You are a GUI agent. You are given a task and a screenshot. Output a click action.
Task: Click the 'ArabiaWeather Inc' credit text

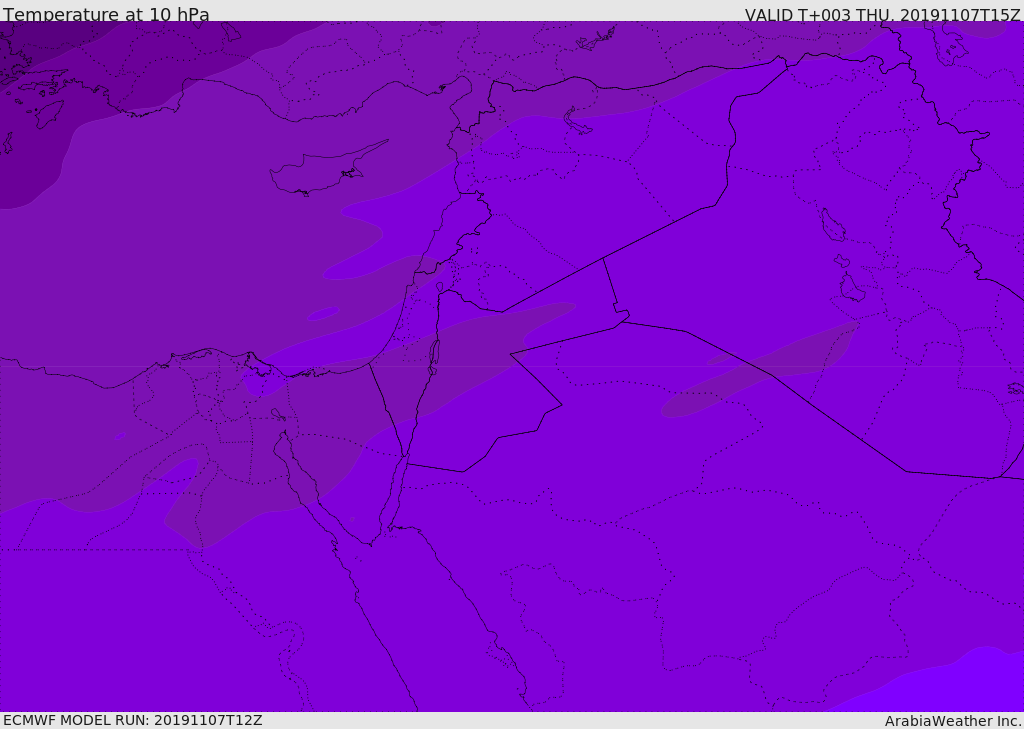coord(952,721)
